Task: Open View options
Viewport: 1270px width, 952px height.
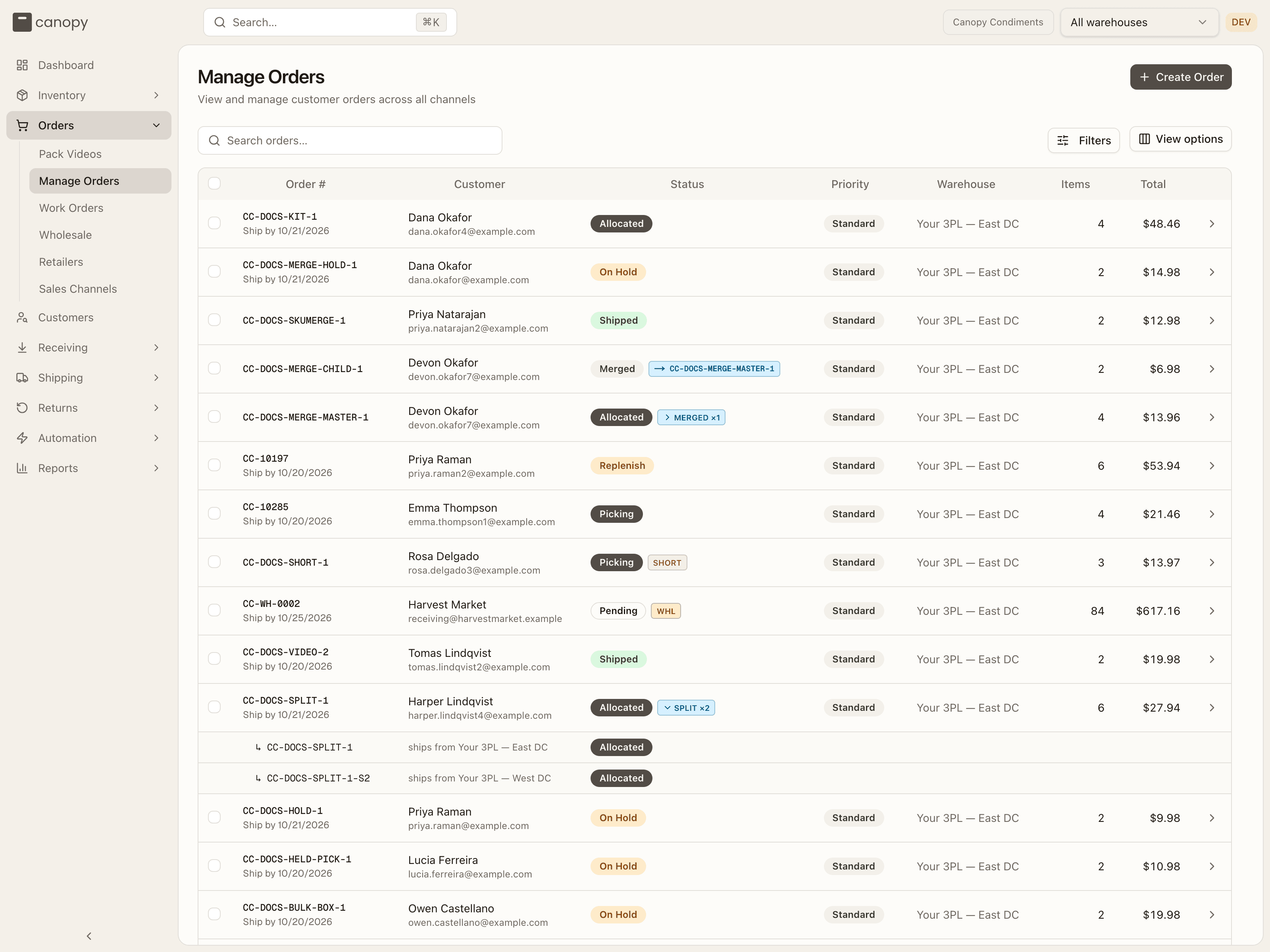Action: pos(1180,139)
